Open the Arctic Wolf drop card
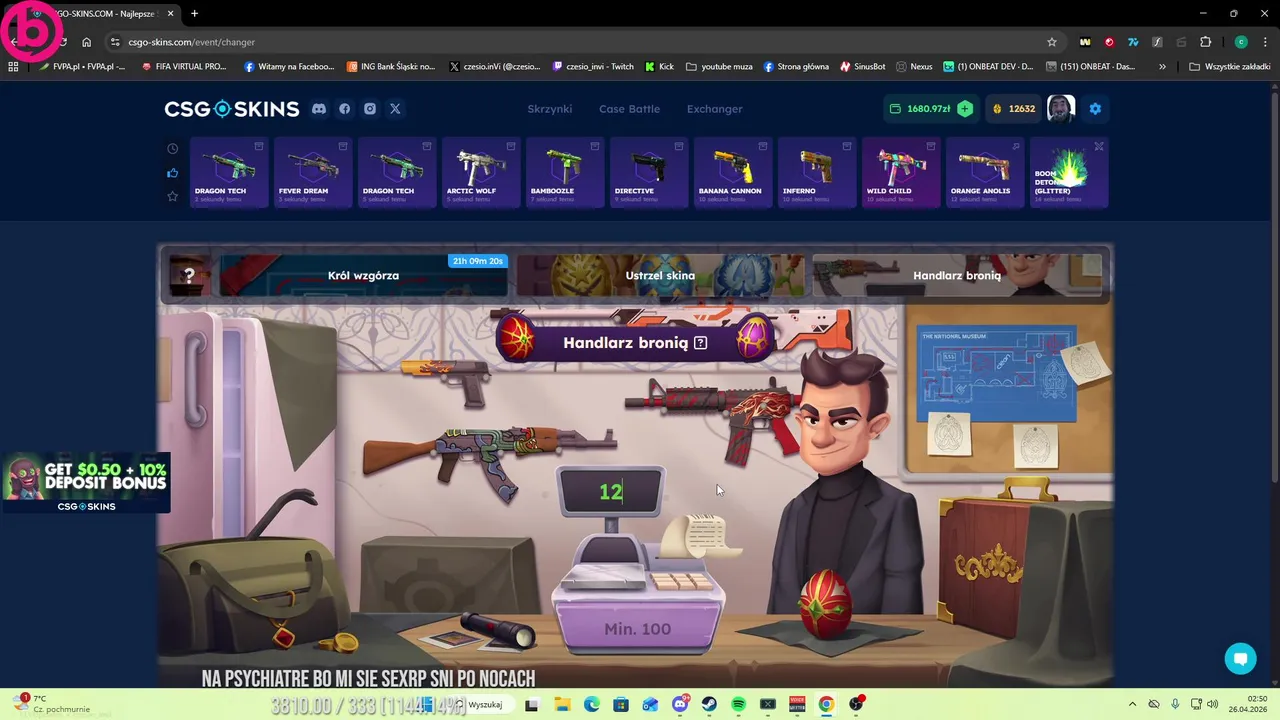This screenshot has width=1280, height=720. 480,173
